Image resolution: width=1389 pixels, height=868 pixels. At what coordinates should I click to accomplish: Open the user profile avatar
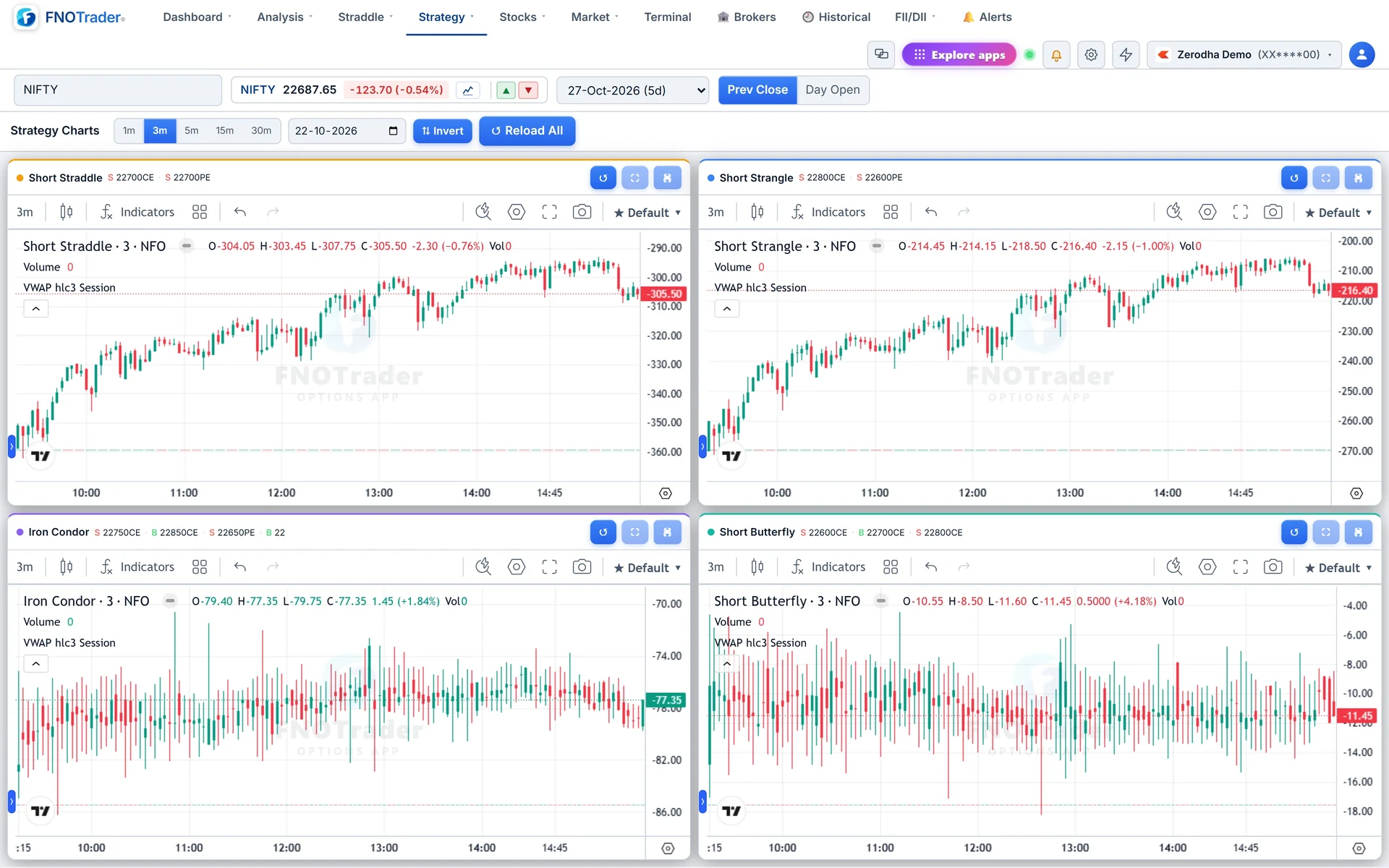1362,55
